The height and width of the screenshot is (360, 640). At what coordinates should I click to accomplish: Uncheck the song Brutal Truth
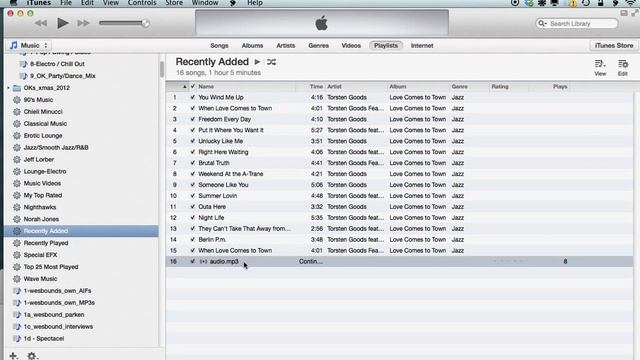click(x=193, y=163)
